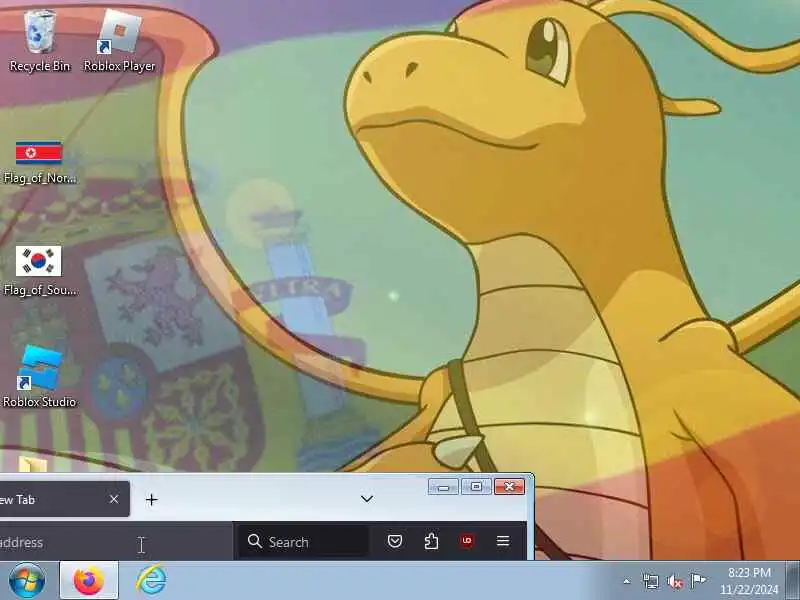
Task: Launch Roblox Player shortcut
Action: click(x=119, y=41)
